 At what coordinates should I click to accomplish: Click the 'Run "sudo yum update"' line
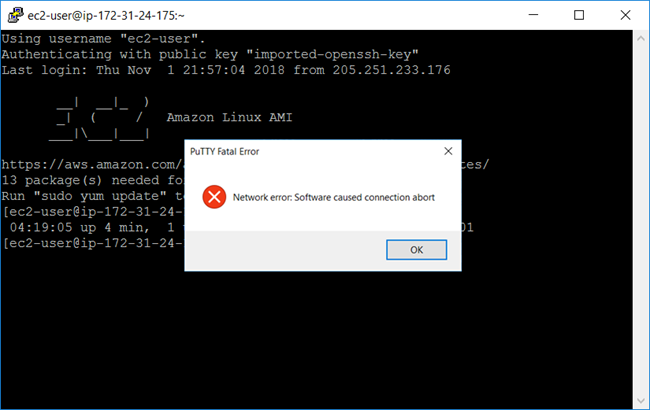[92, 196]
